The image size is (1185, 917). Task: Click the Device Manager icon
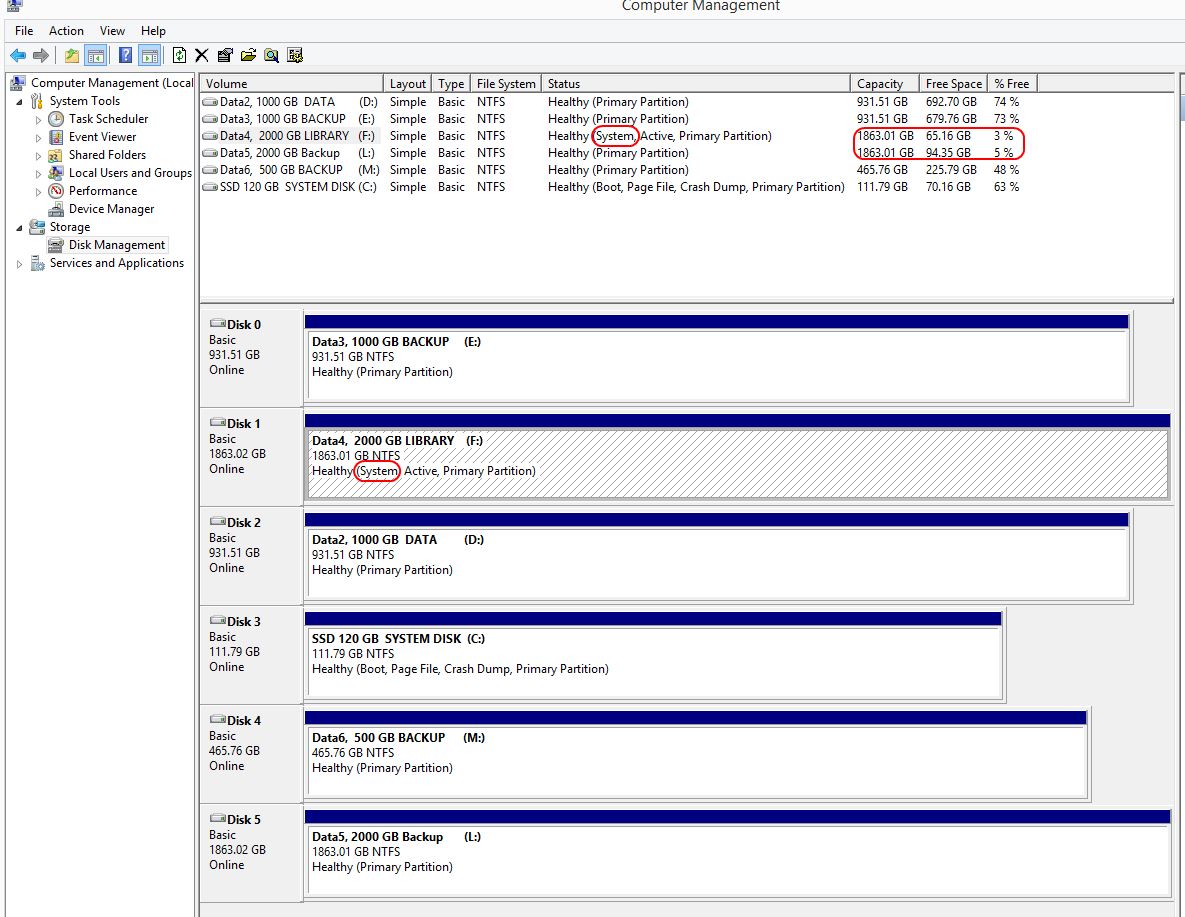(55, 209)
